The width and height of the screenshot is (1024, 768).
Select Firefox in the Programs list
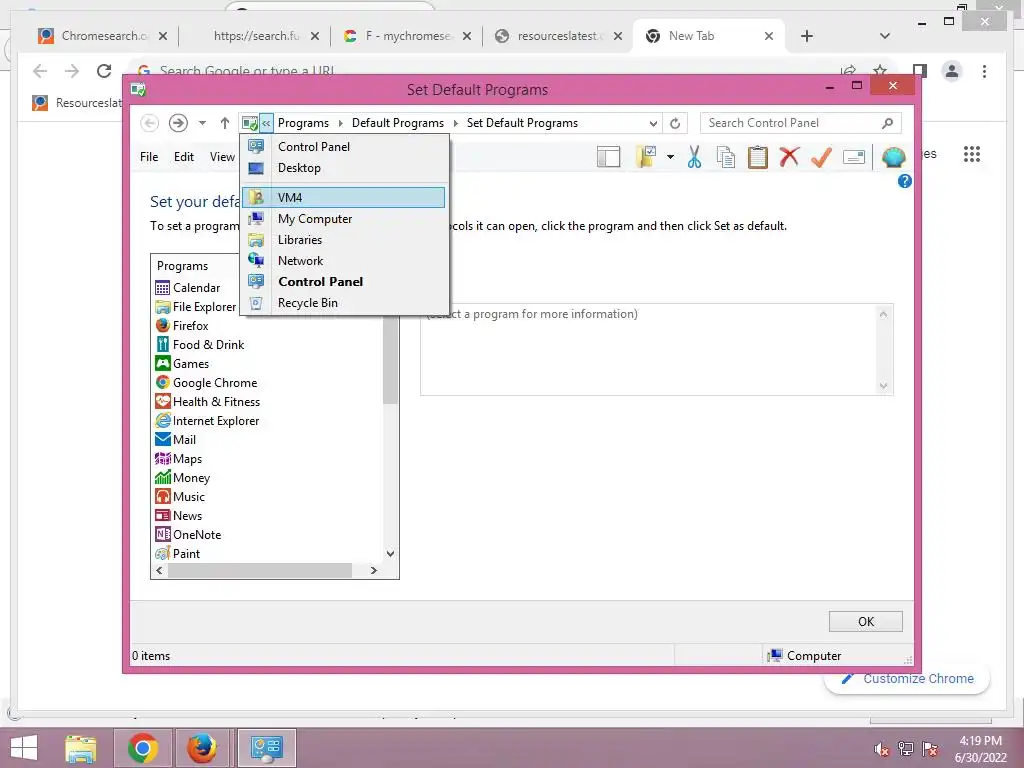tap(182, 325)
